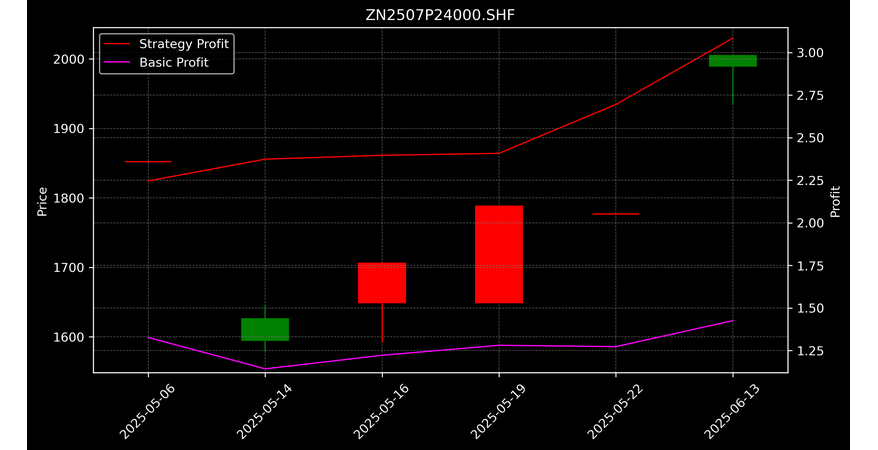878x450 pixels.
Task: Click the 1700 price tick label
Action: (x=68, y=268)
